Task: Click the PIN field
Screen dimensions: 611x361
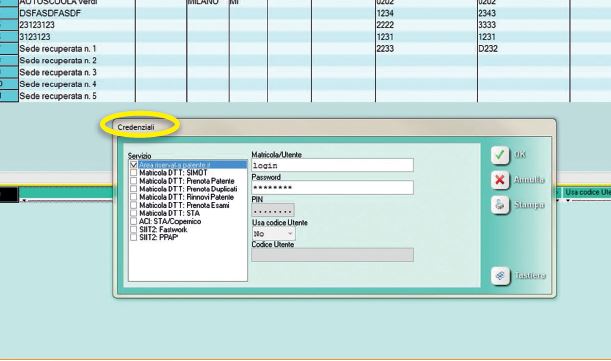Action: (x=273, y=211)
